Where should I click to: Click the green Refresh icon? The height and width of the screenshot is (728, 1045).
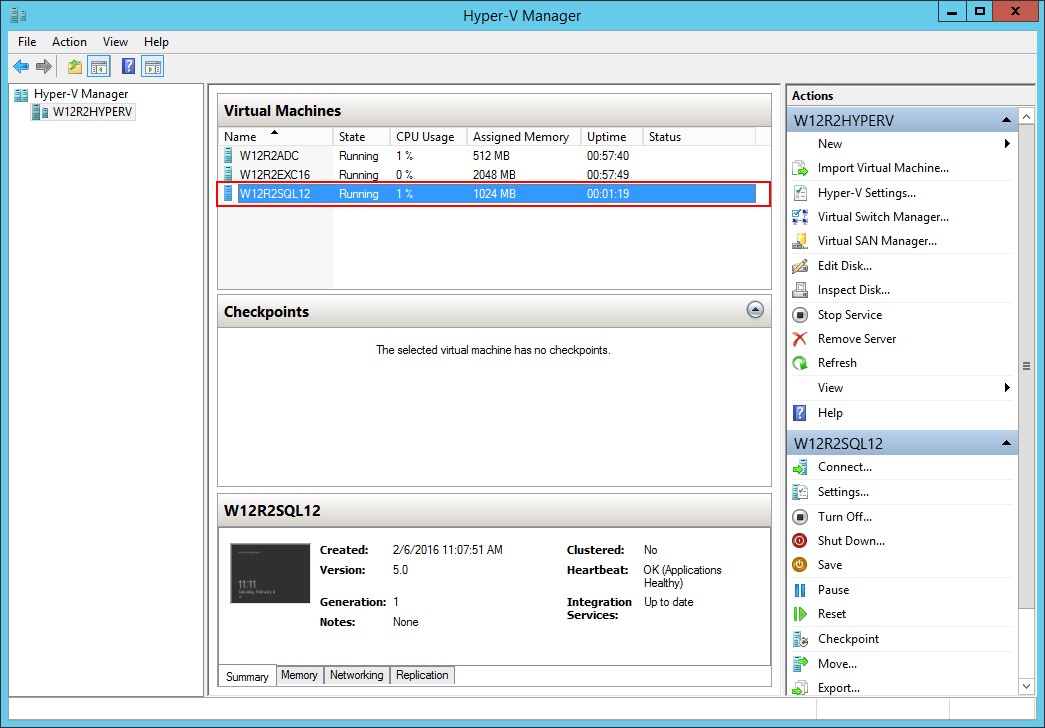pyautogui.click(x=800, y=363)
